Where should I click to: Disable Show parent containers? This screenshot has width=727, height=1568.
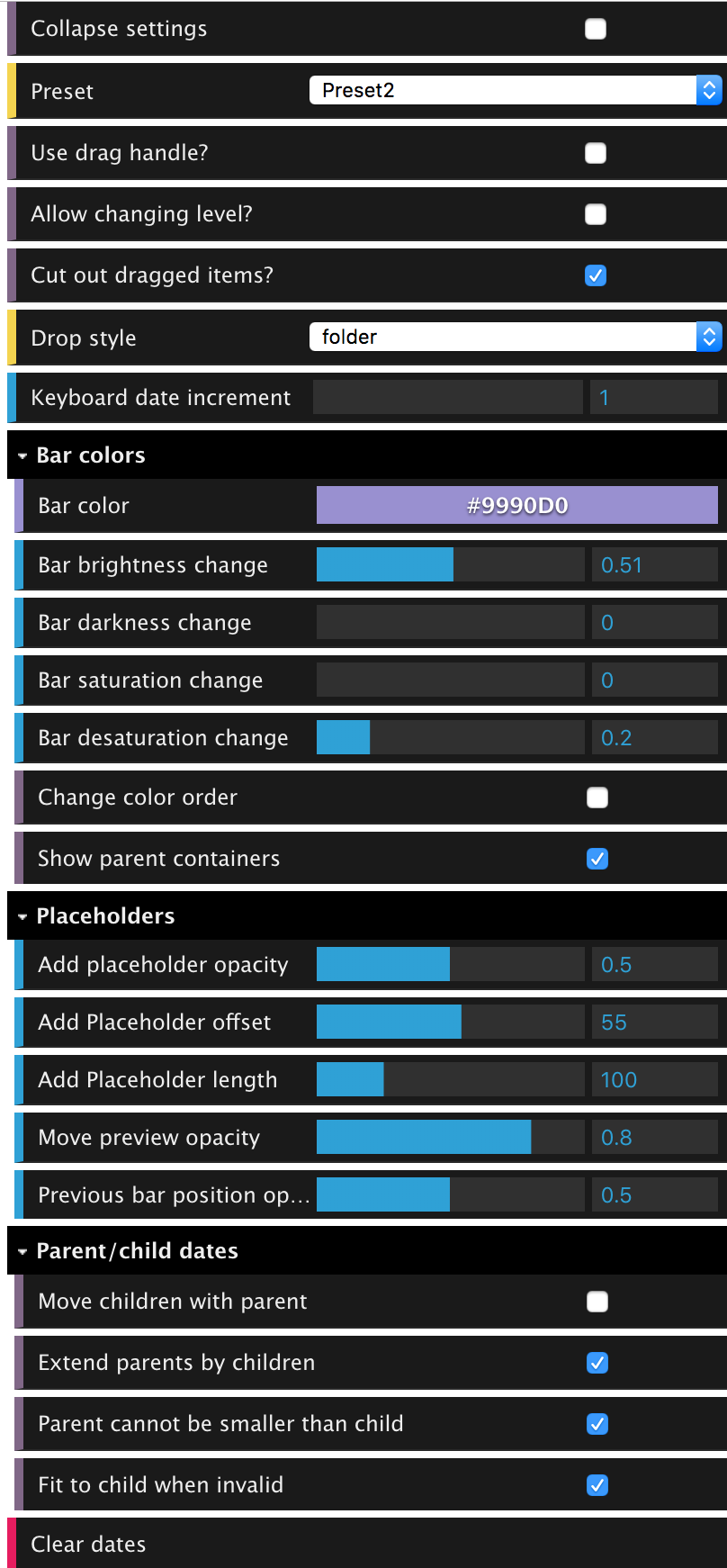pyautogui.click(x=597, y=859)
